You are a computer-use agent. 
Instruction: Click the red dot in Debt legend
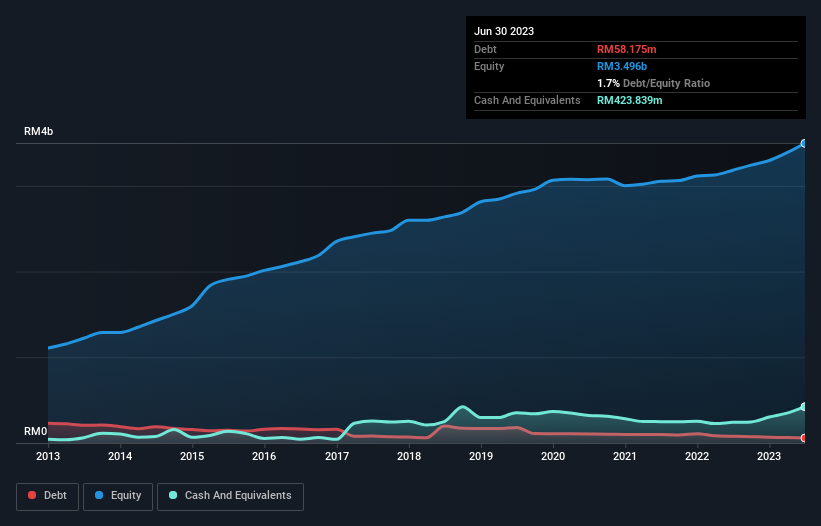(x=32, y=495)
